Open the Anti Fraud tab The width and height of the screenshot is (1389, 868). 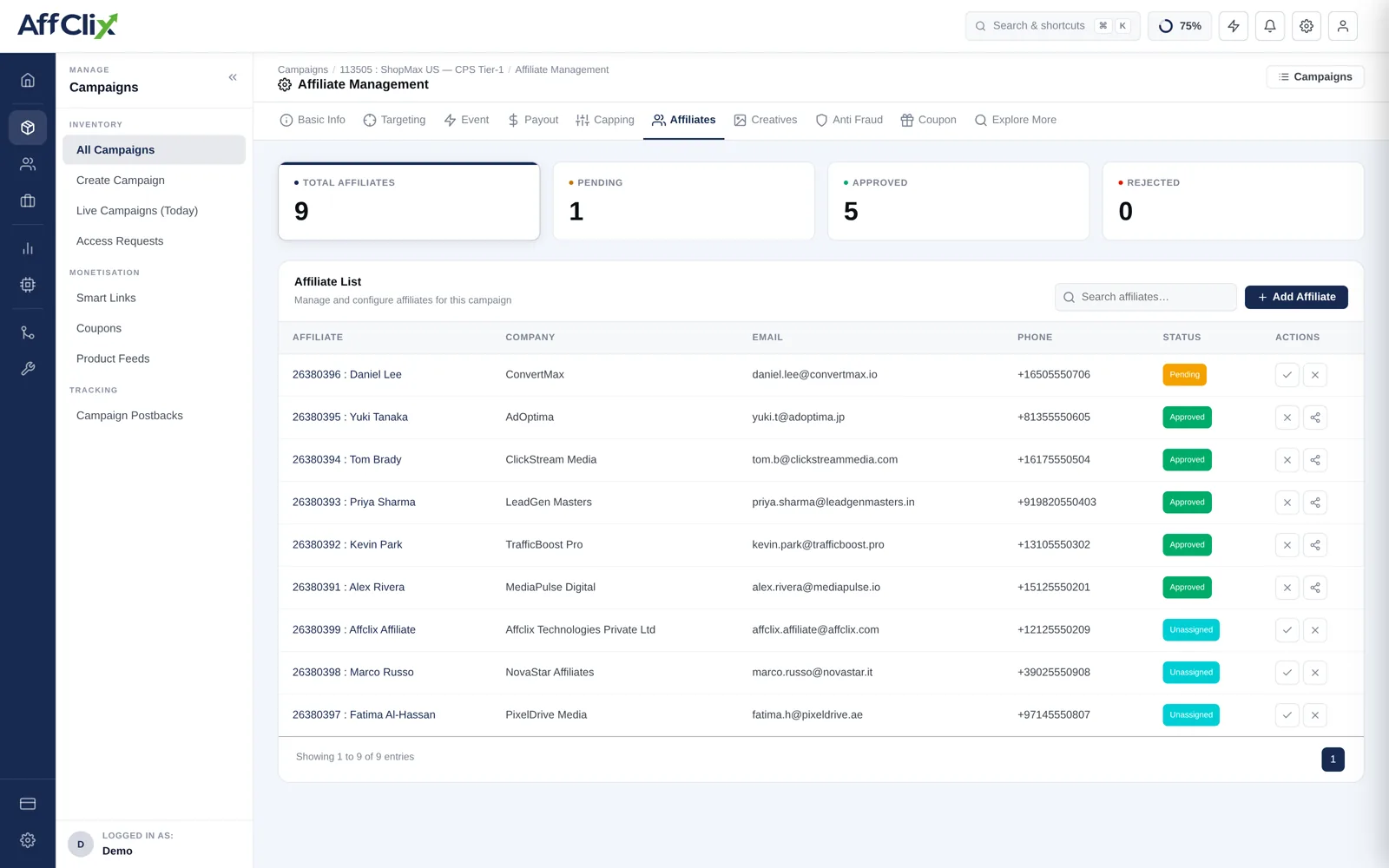(849, 120)
